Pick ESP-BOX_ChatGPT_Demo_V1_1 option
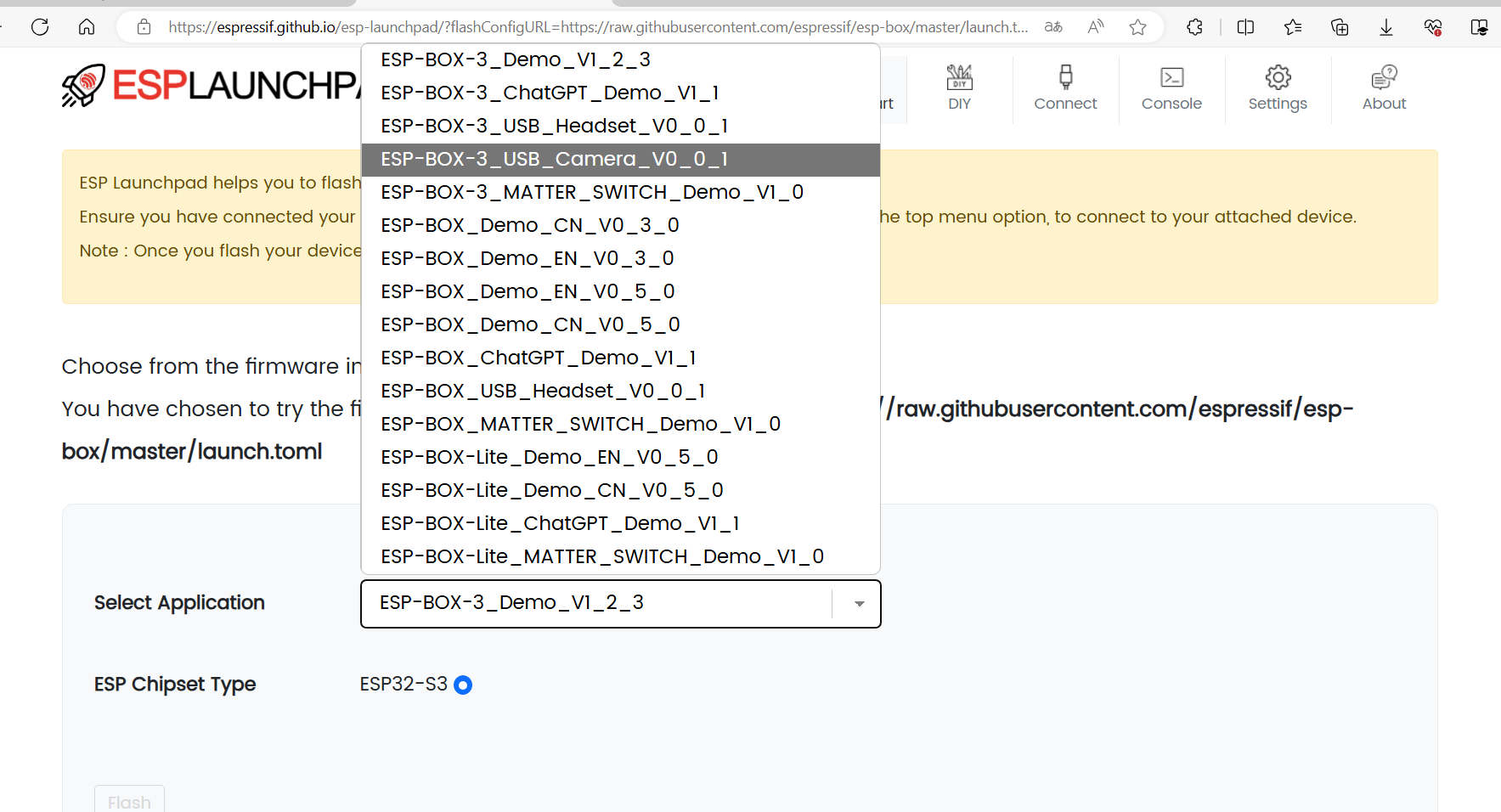This screenshot has height=812, width=1501. (621, 358)
